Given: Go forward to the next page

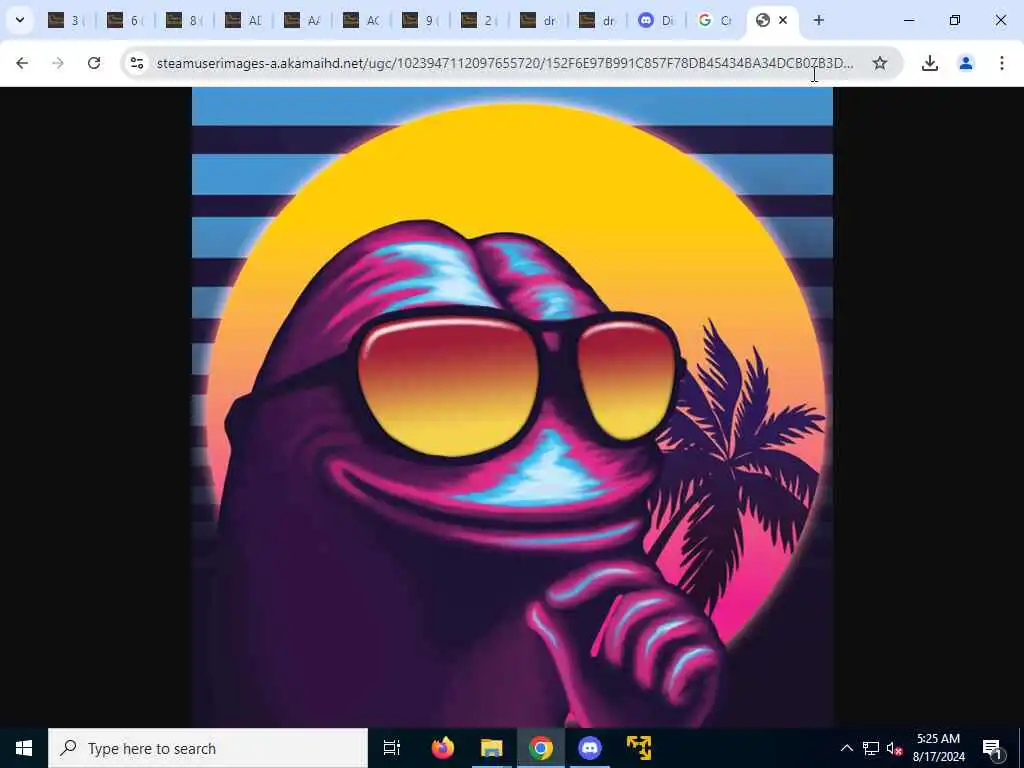Looking at the screenshot, I should [x=57, y=63].
